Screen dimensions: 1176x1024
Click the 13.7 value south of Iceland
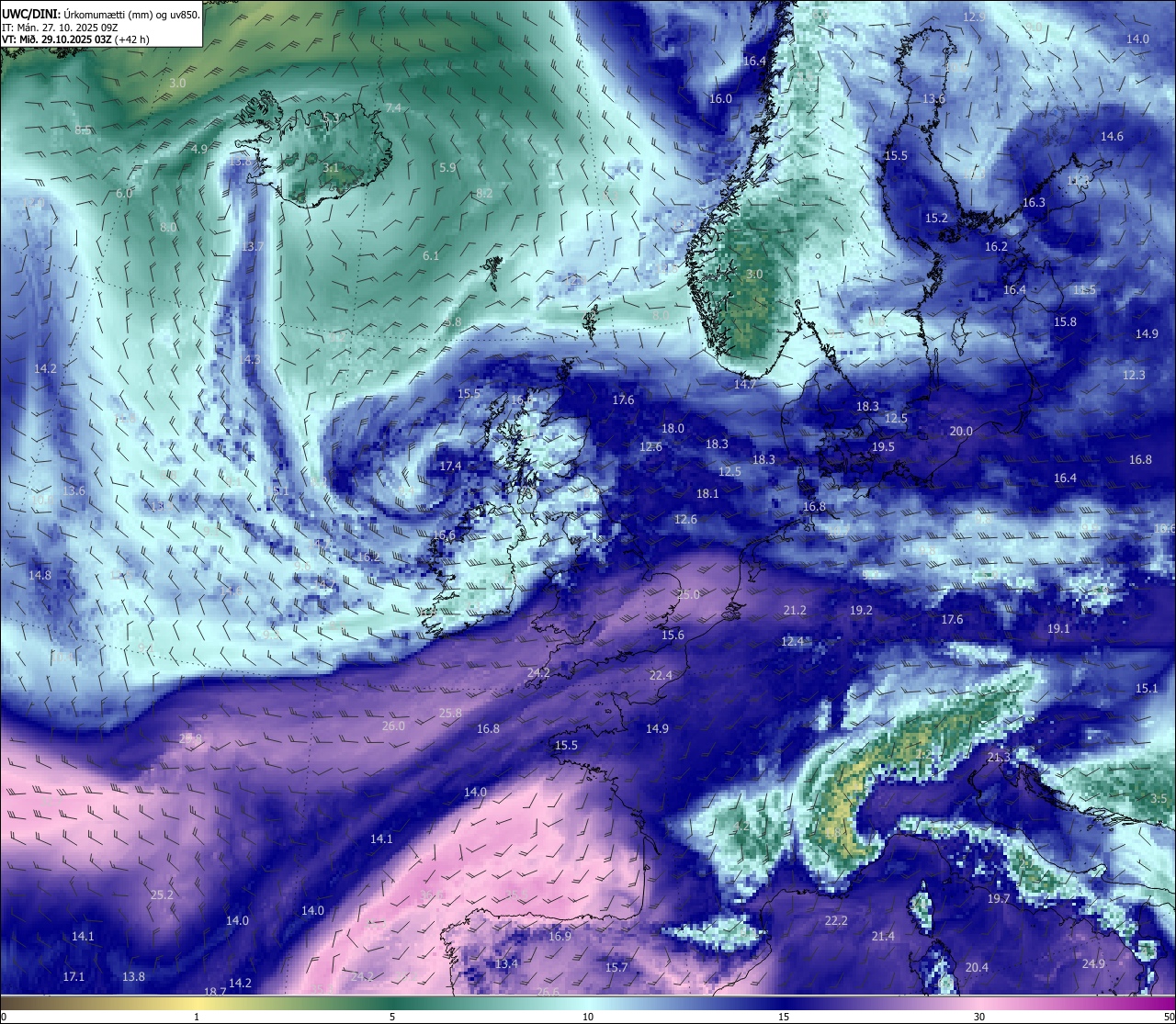pos(253,247)
